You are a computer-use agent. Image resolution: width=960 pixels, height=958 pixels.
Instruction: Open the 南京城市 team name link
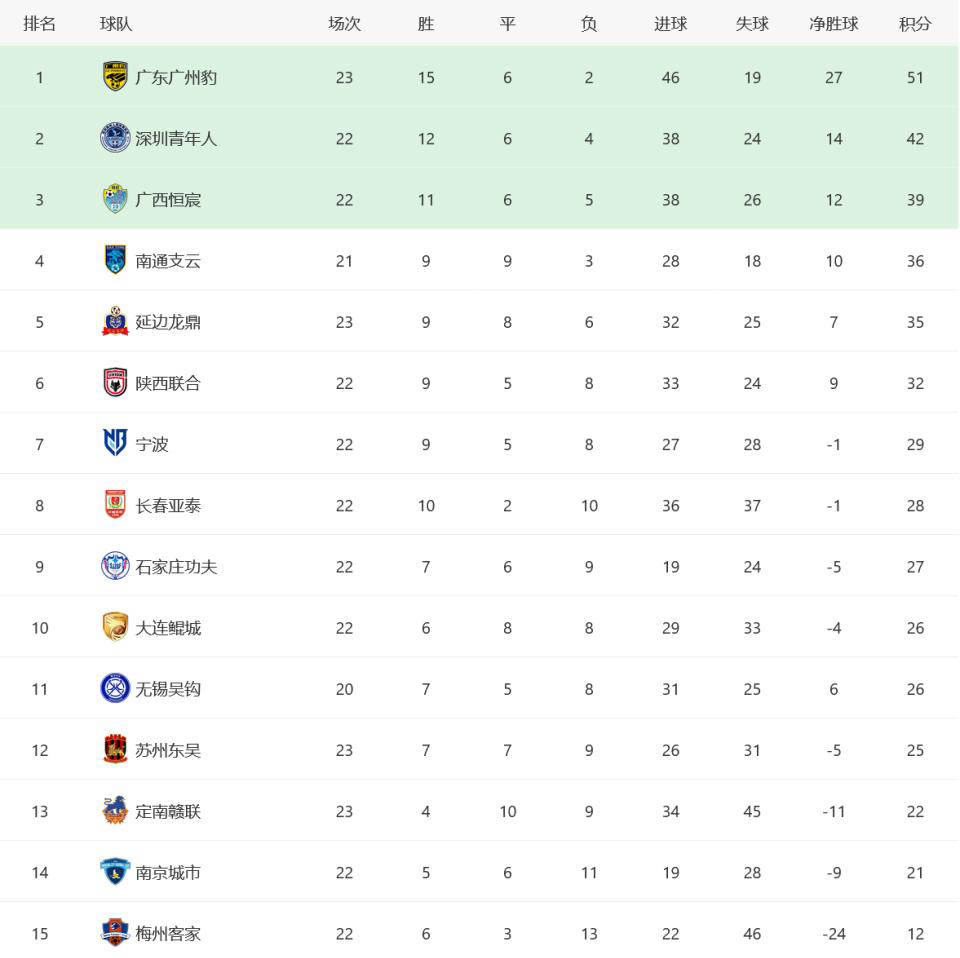coord(168,872)
